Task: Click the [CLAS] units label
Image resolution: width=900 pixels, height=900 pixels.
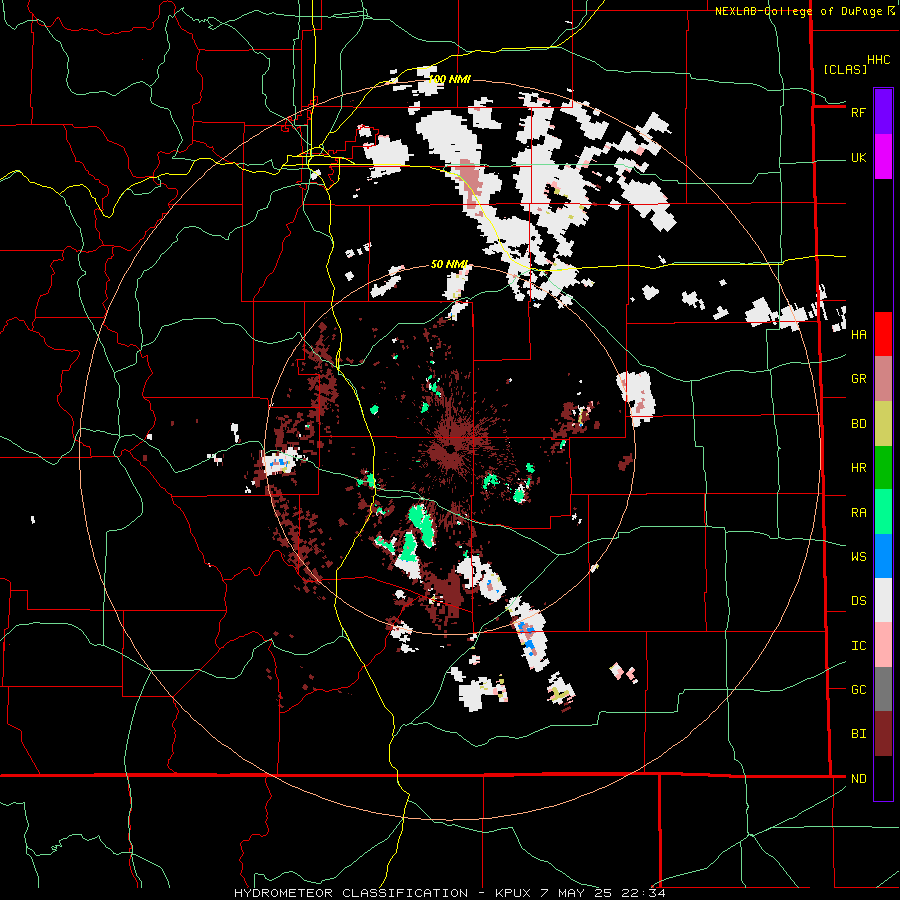Action: pyautogui.click(x=845, y=69)
